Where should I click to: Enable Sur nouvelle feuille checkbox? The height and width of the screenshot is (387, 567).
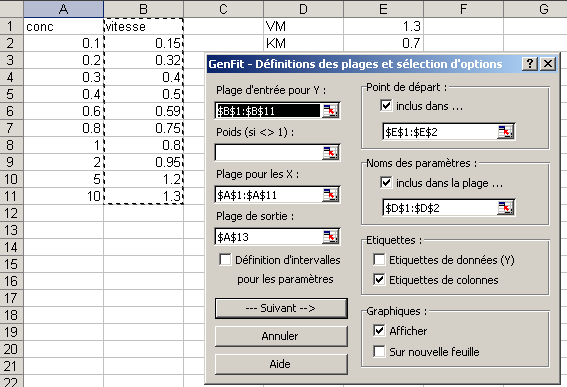pos(379,351)
